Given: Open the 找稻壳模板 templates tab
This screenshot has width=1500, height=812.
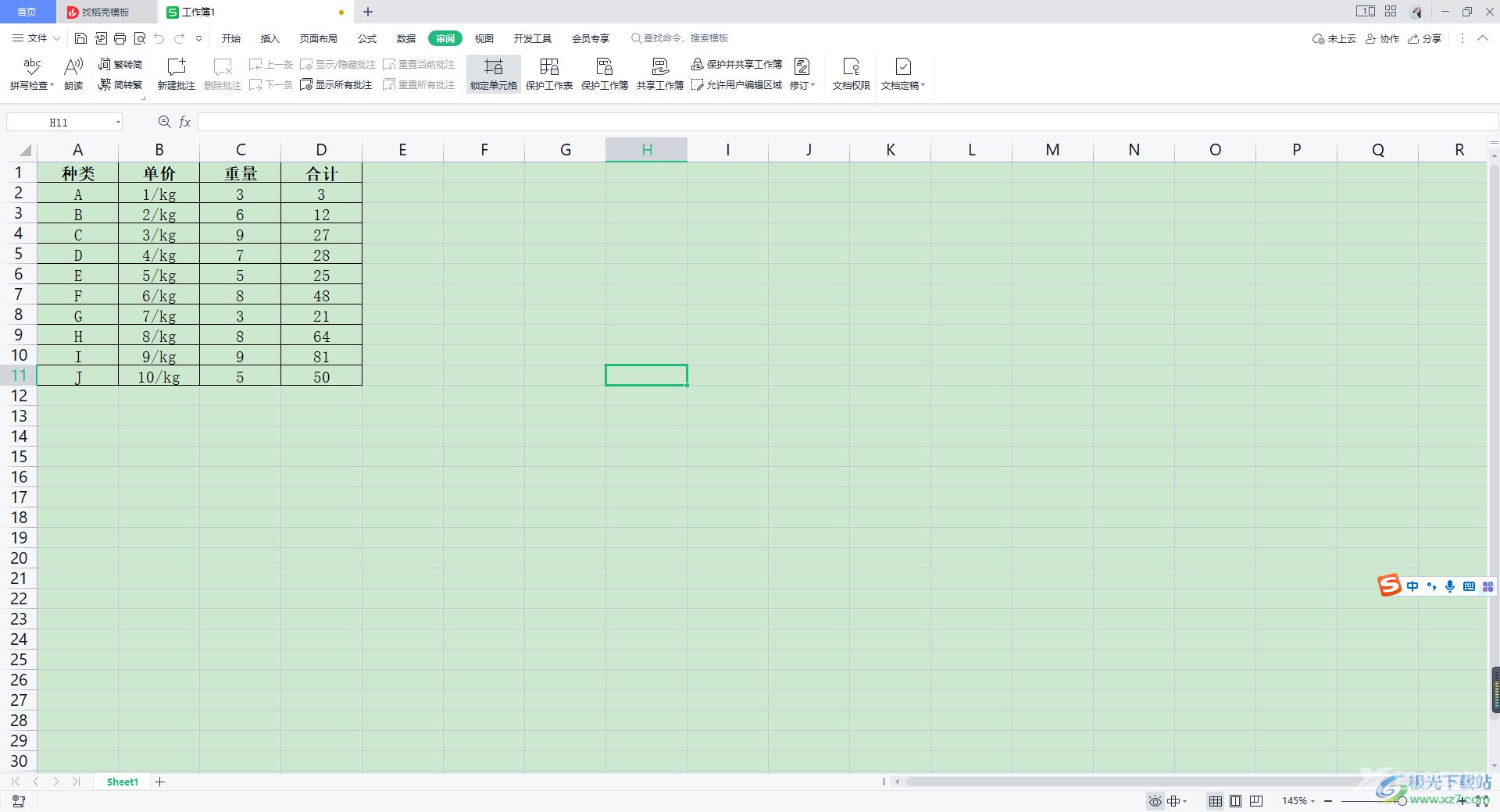Looking at the screenshot, I should click(x=106, y=12).
